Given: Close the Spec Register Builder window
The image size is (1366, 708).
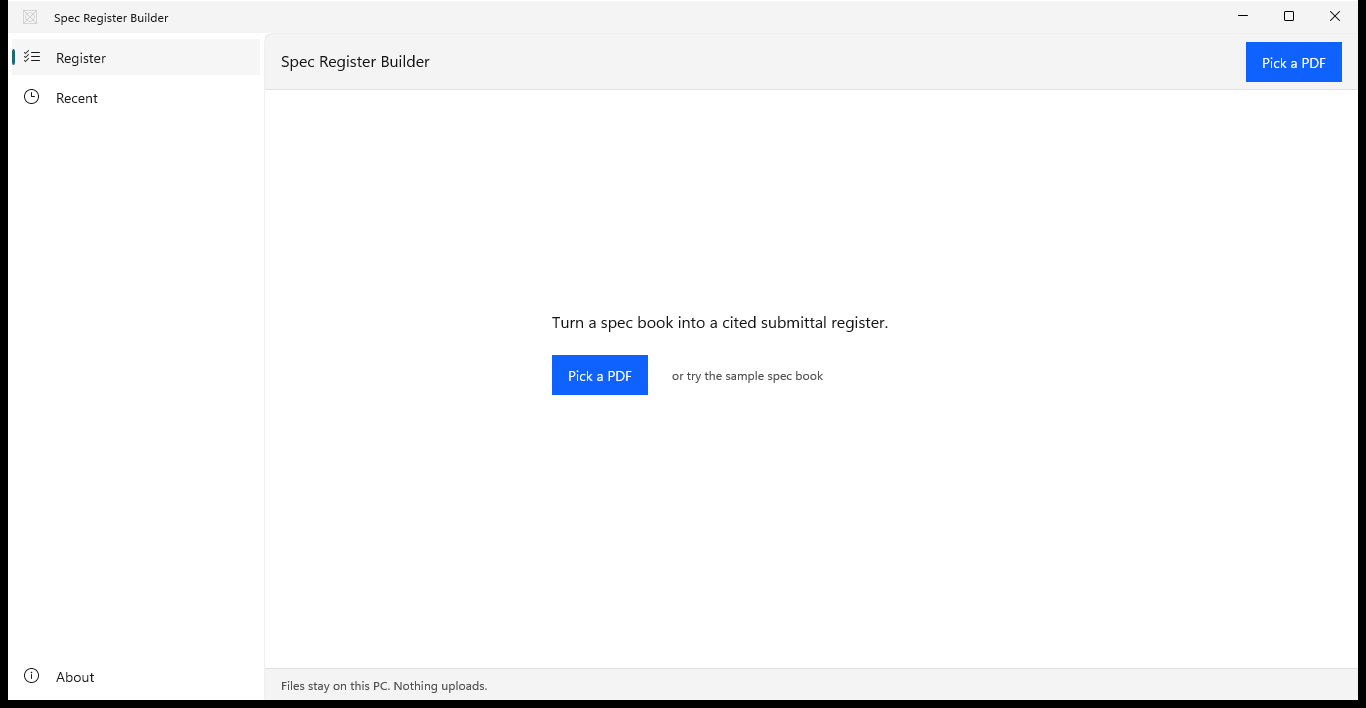Looking at the screenshot, I should (1335, 16).
